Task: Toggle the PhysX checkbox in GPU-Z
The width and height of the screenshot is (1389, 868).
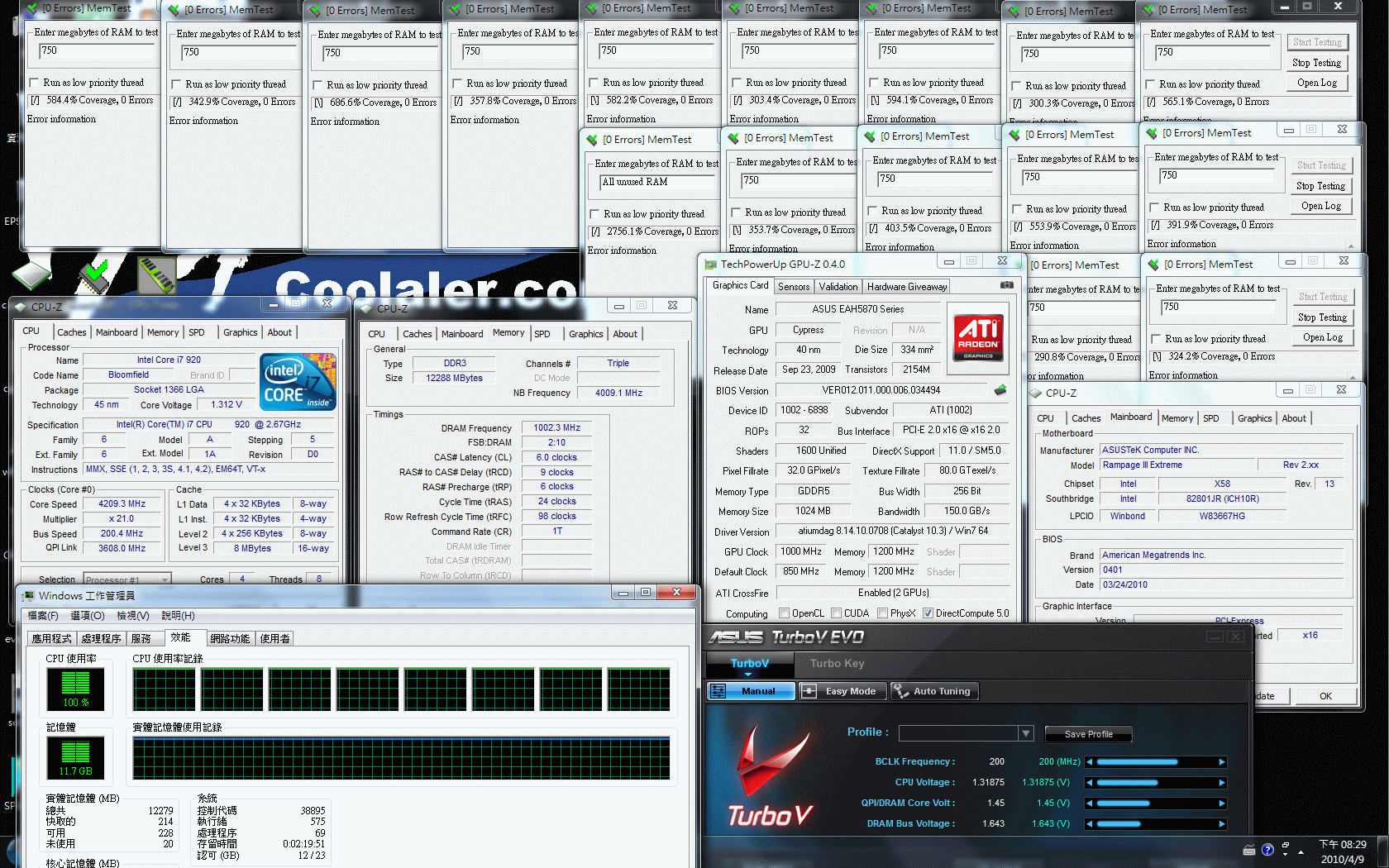Action: pyautogui.click(x=883, y=613)
